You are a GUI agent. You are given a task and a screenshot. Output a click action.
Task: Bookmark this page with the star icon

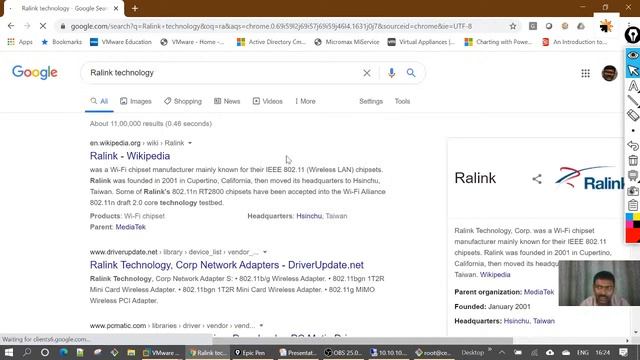point(513,26)
